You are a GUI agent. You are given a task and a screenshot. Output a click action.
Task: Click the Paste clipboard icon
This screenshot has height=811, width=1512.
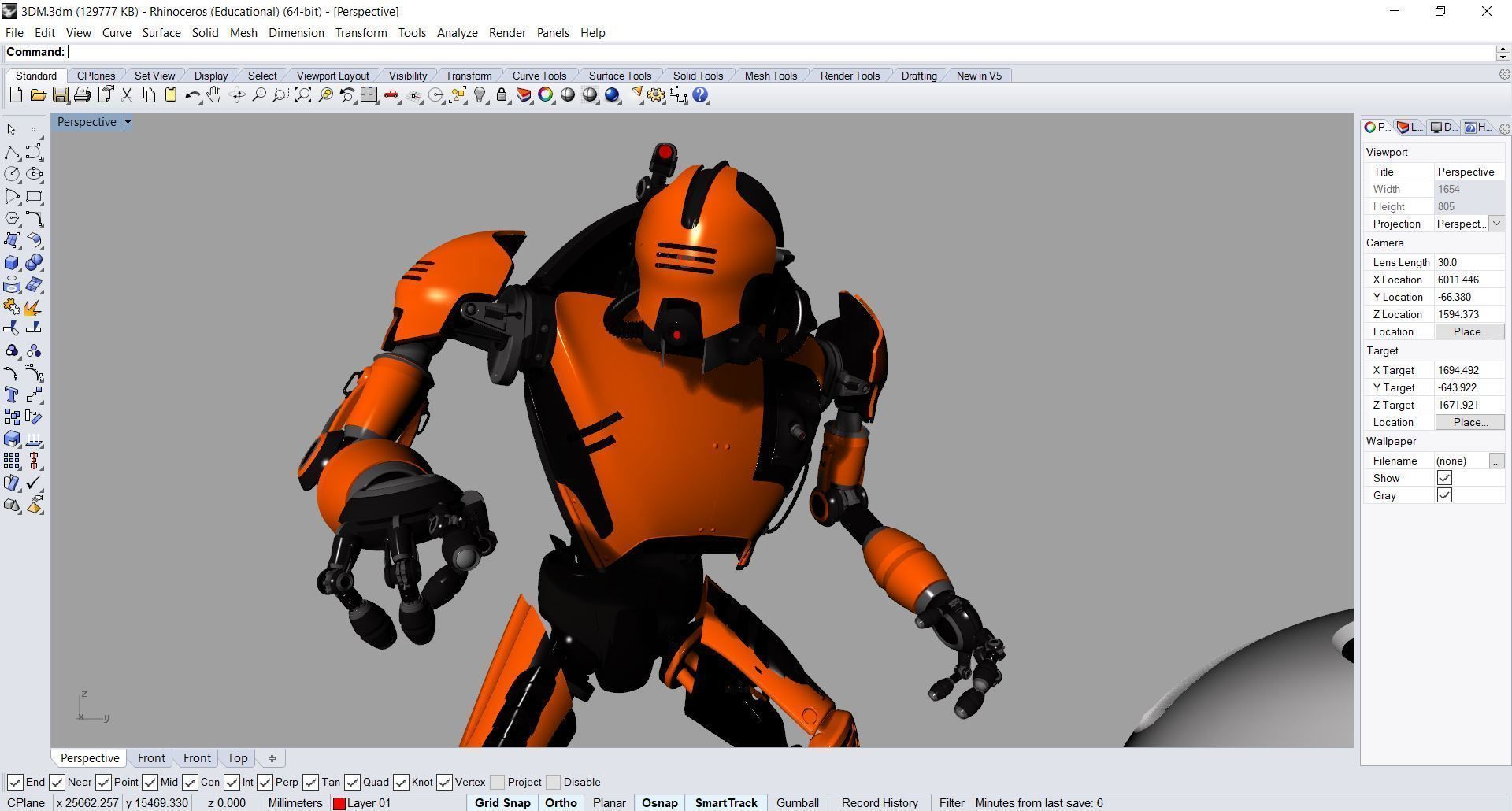pos(171,95)
